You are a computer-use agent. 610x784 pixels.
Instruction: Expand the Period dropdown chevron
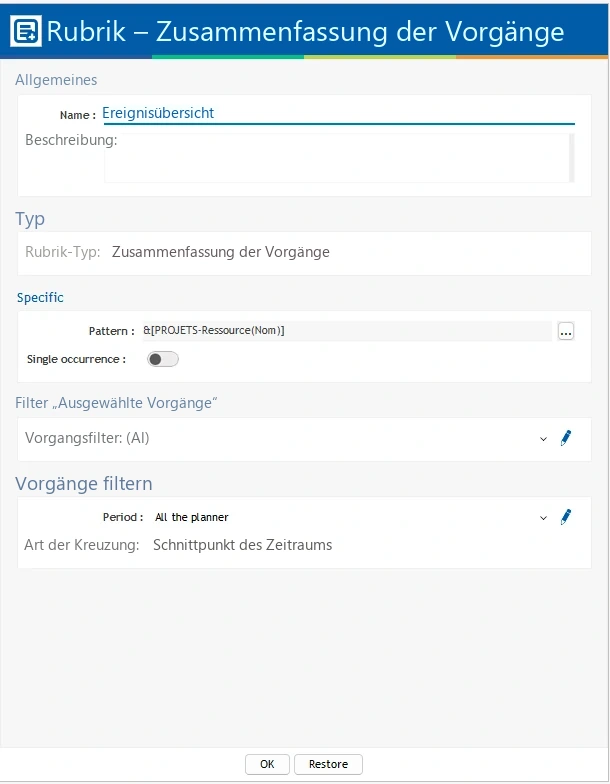(543, 518)
